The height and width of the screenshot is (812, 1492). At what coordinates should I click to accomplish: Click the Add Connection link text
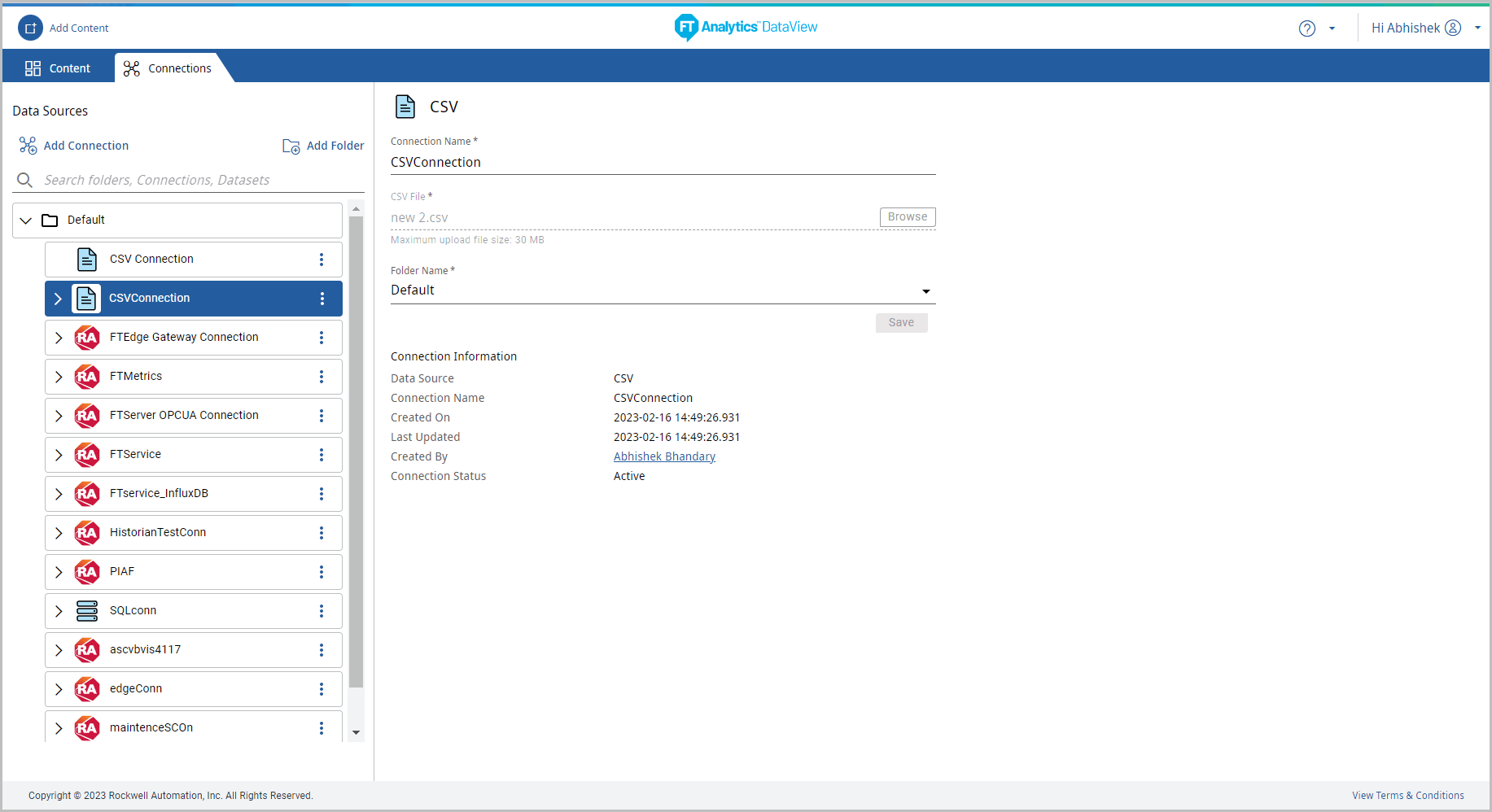[86, 146]
